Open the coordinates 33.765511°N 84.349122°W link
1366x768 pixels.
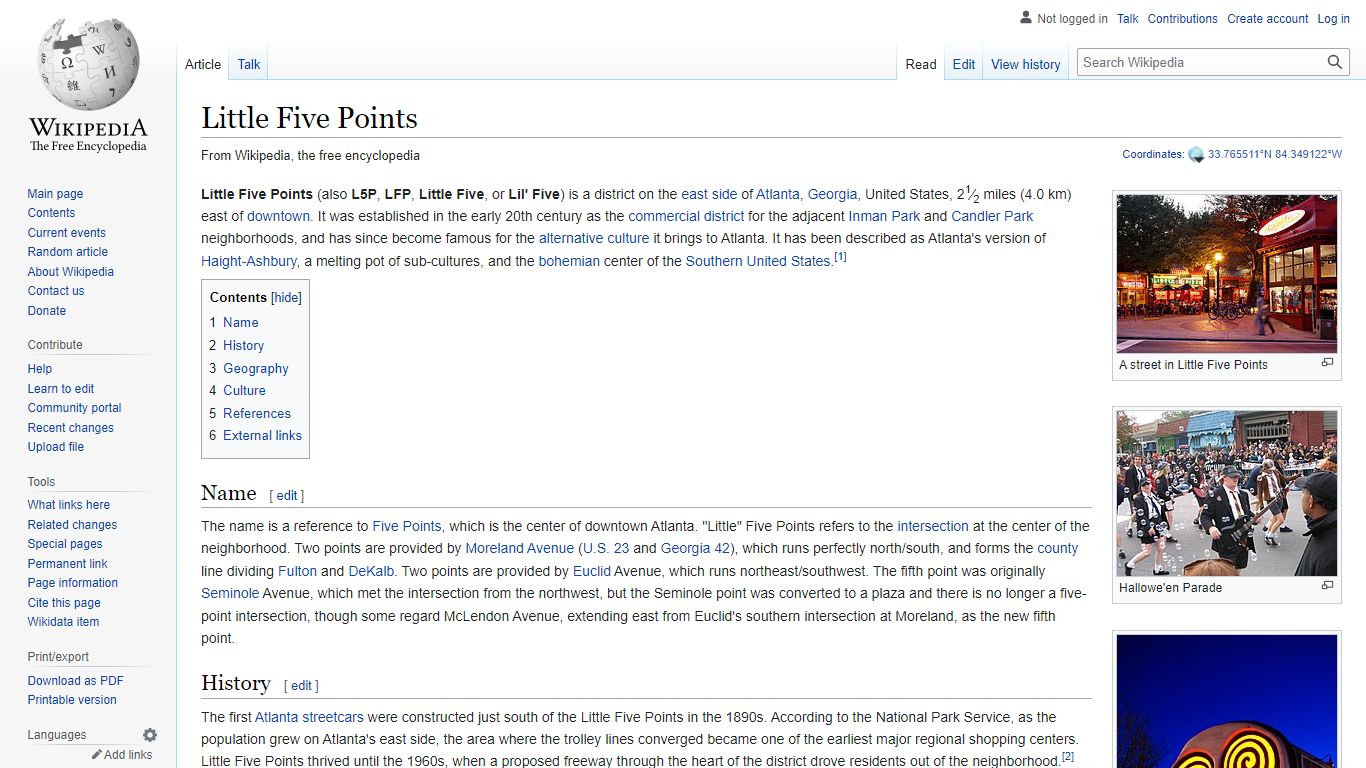click(x=1274, y=155)
